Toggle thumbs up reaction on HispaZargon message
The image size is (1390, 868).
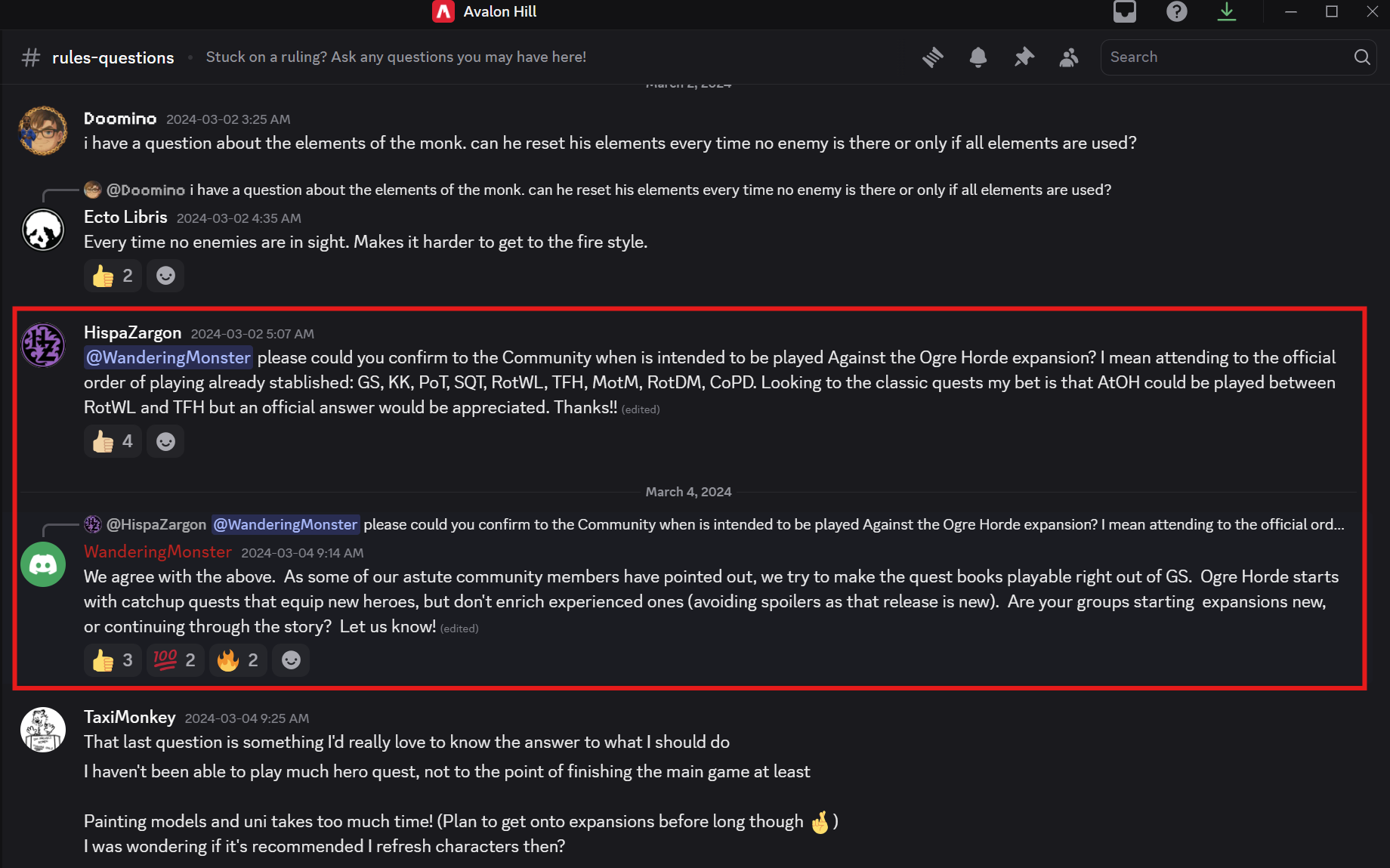[x=113, y=441]
